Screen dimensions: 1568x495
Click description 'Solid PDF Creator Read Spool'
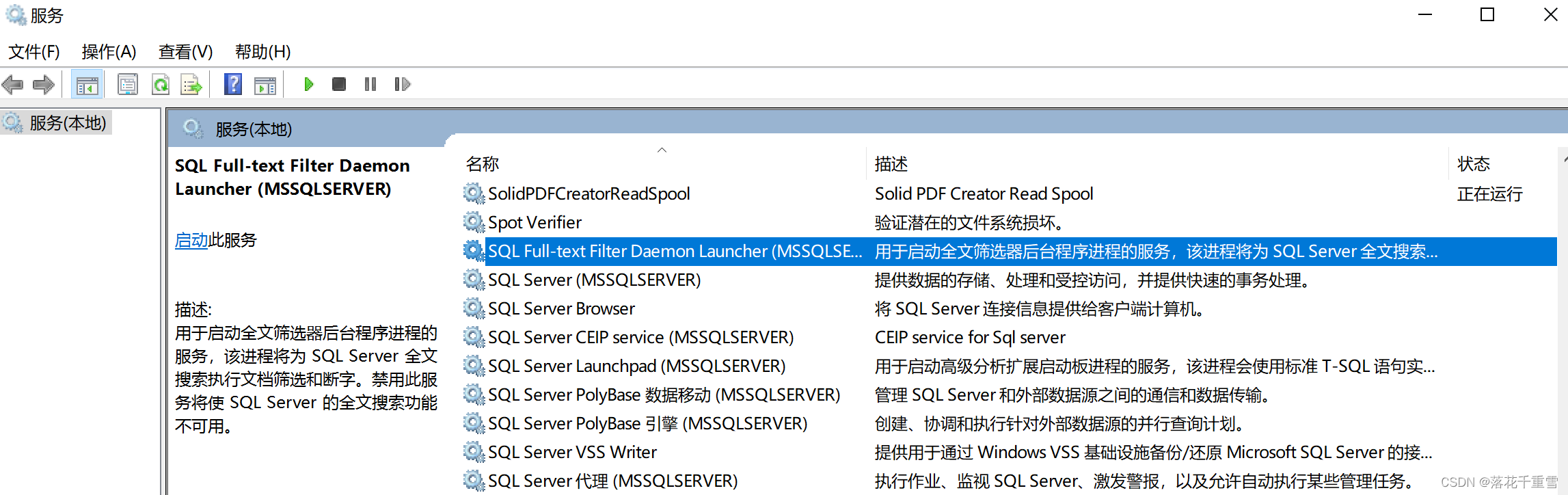(984, 193)
